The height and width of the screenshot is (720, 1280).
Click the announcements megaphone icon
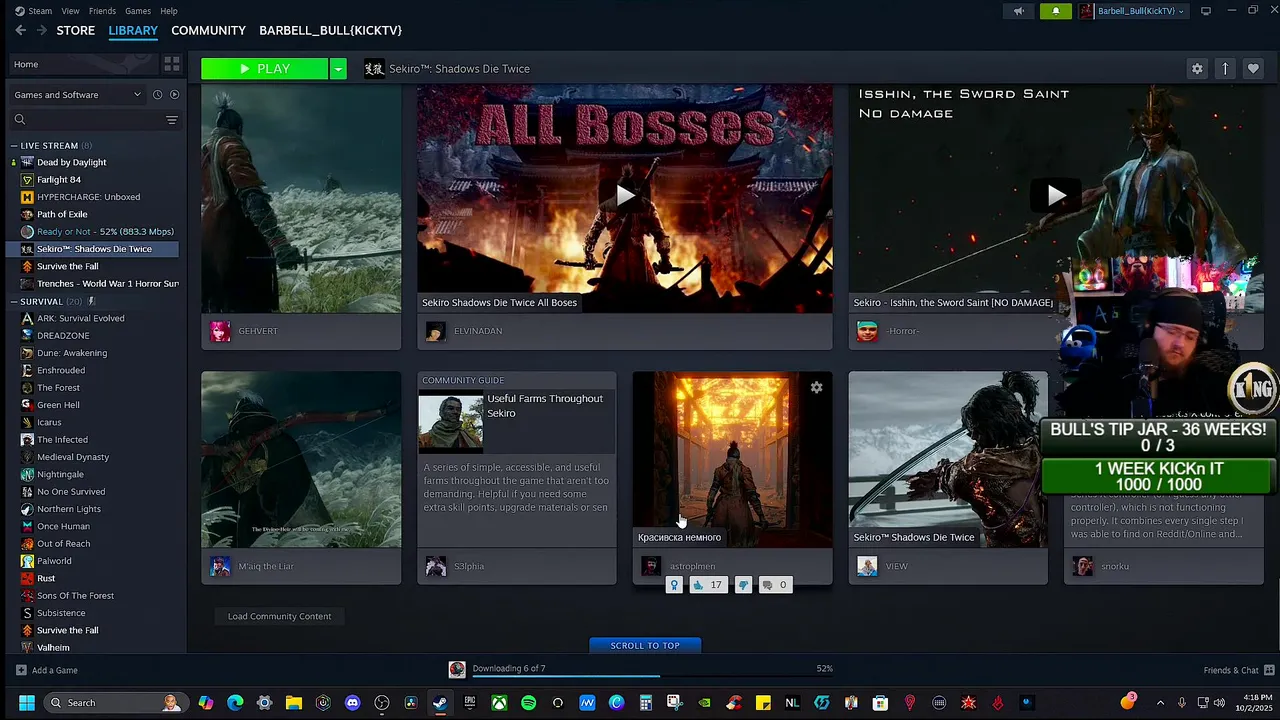pos(1019,11)
